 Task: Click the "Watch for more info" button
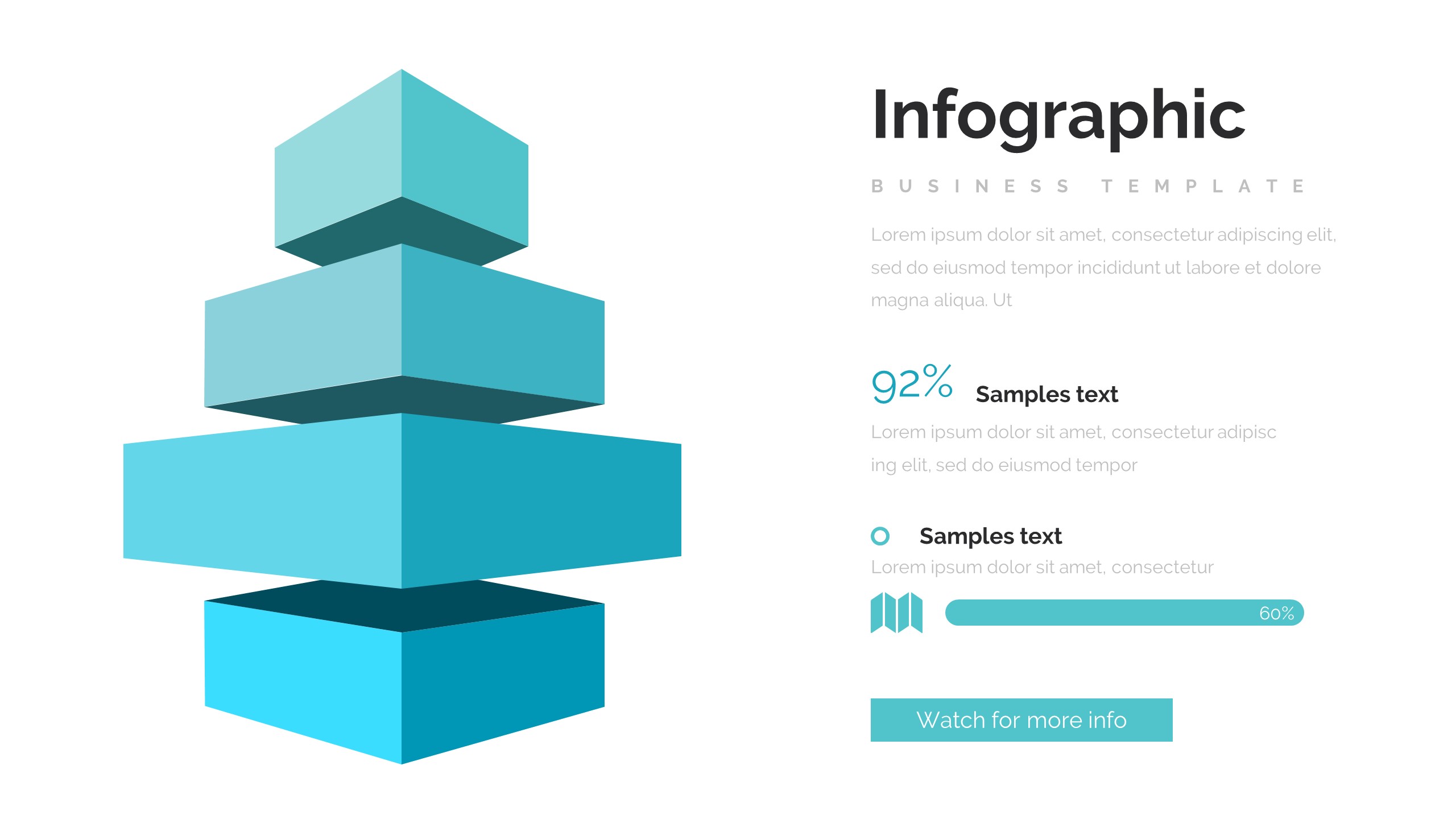1021,720
